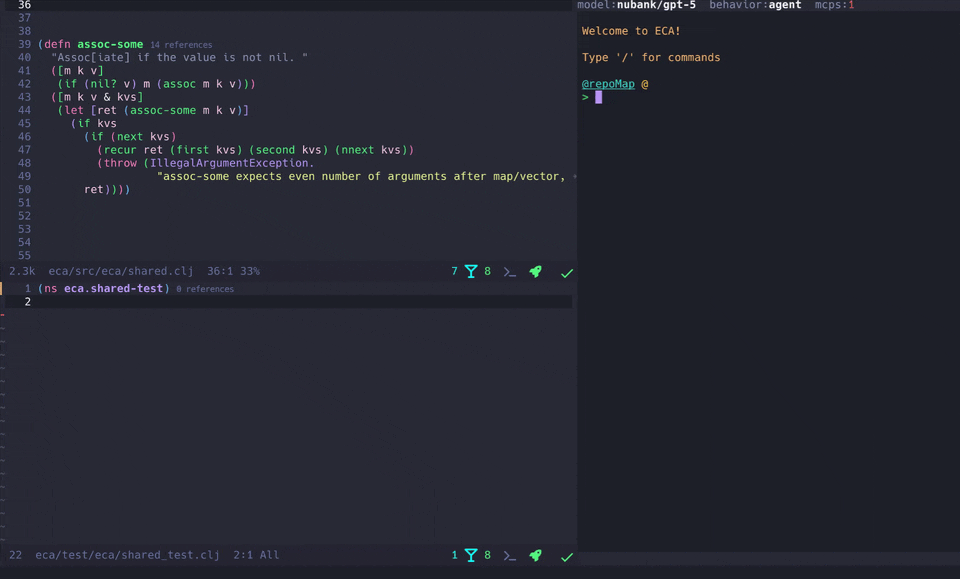Click the checkmark icon in shared_test.clj modeline

(x=566, y=556)
